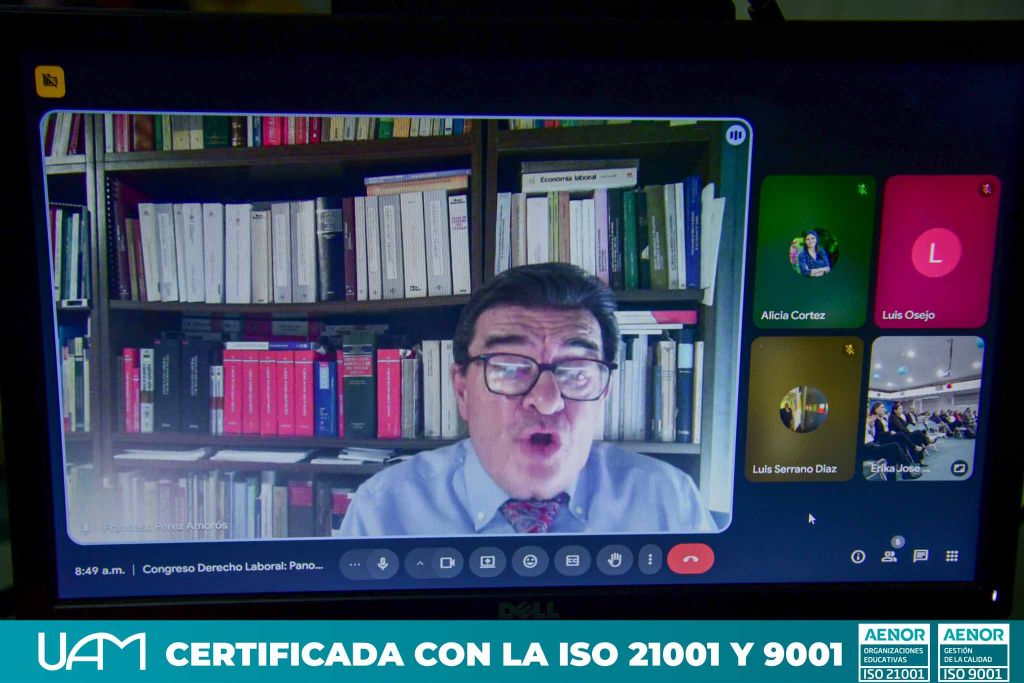The width and height of the screenshot is (1024, 683).
Task: Click Luis Serrano Diaz's round avatar
Action: point(804,409)
